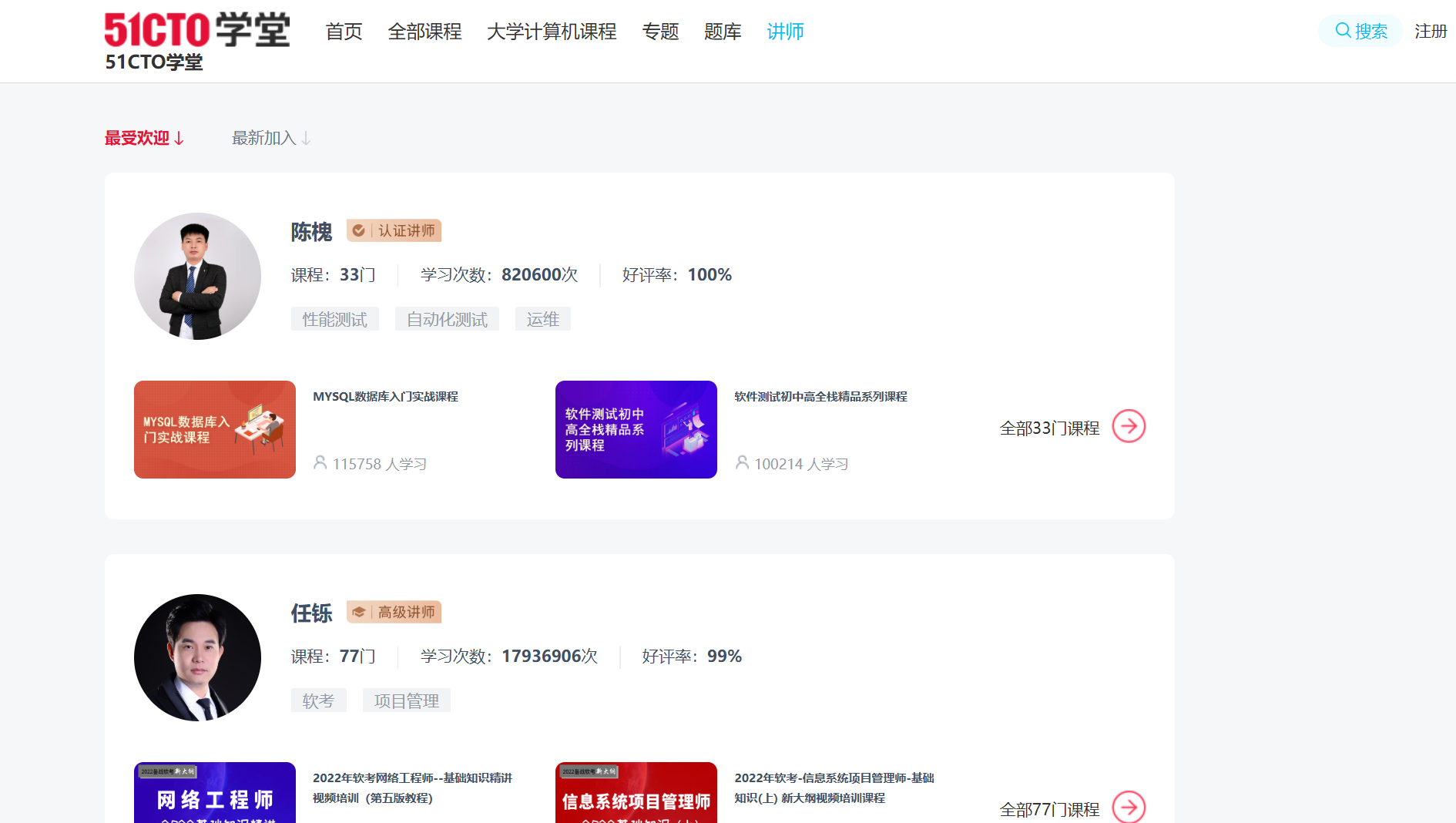Open 任铄's profile avatar

point(197,657)
